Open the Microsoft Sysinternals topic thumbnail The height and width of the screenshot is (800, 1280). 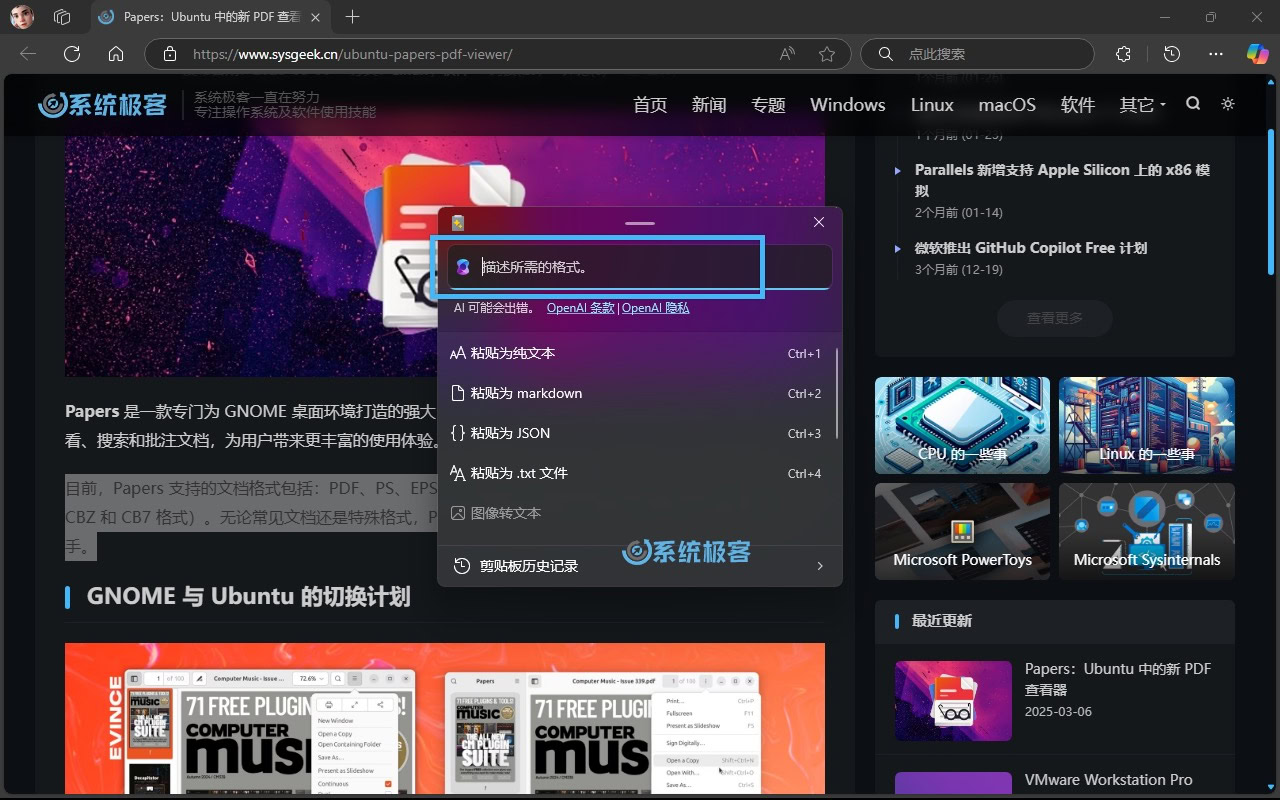tap(1147, 531)
